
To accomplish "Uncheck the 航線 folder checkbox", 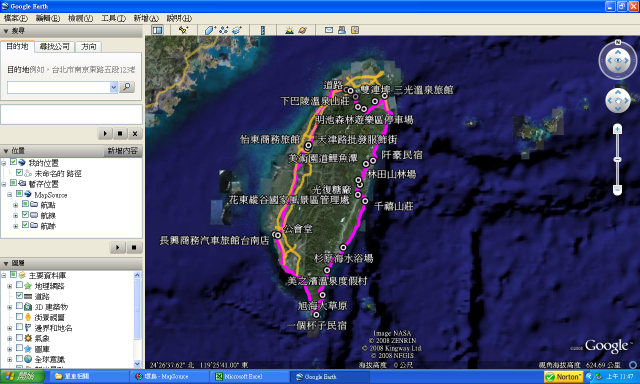I will 25,214.
